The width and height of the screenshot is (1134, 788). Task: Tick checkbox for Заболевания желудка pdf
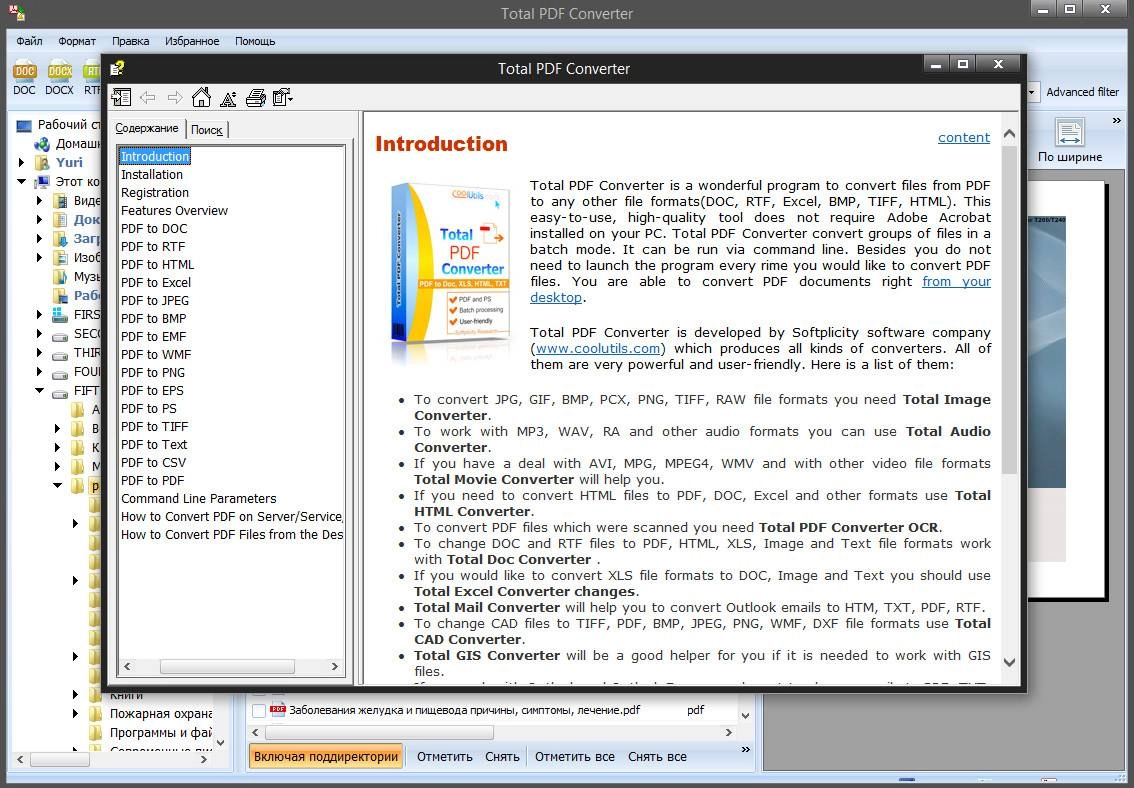(x=258, y=711)
